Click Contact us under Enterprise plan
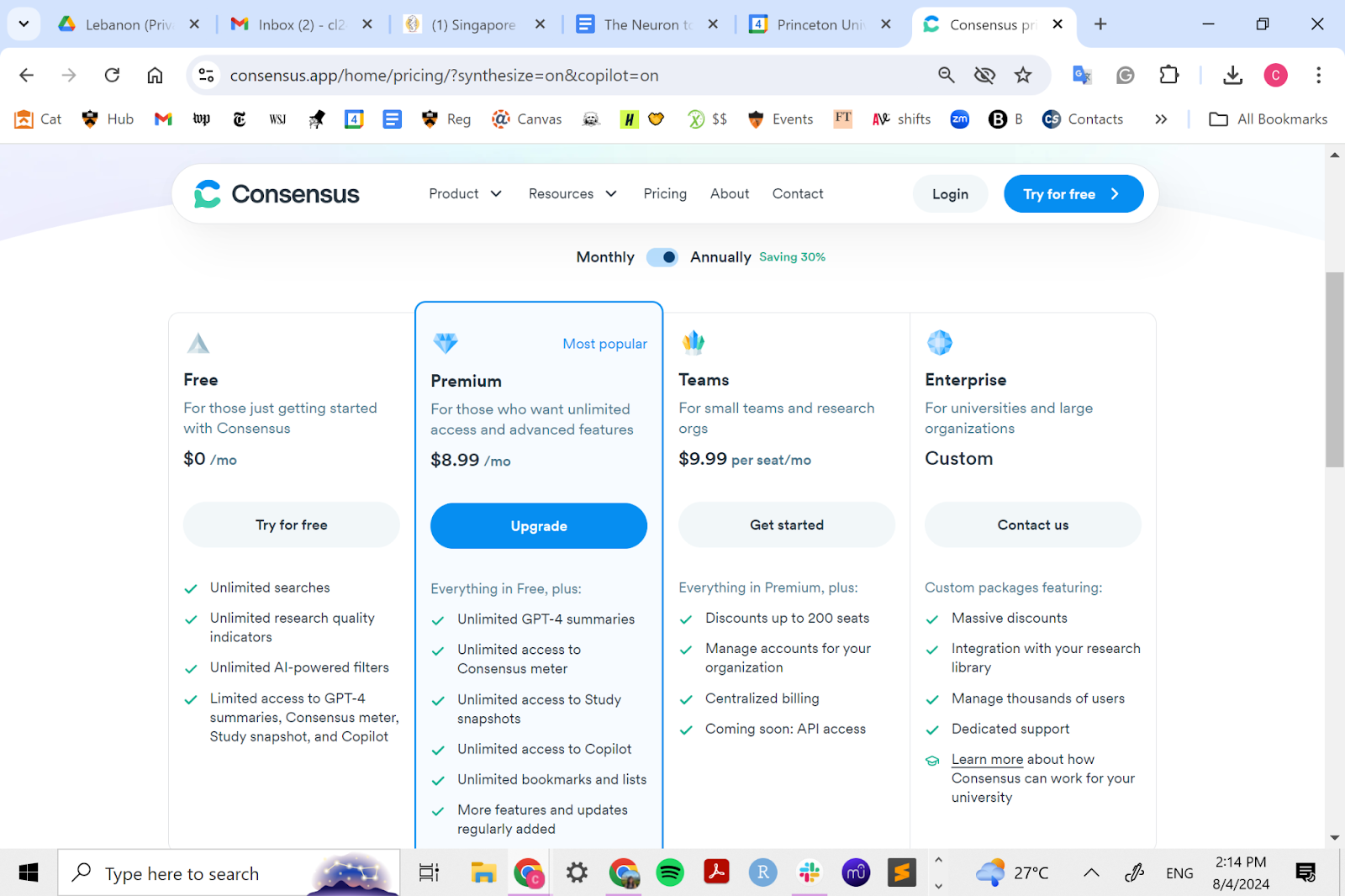1345x896 pixels. pos(1033,525)
